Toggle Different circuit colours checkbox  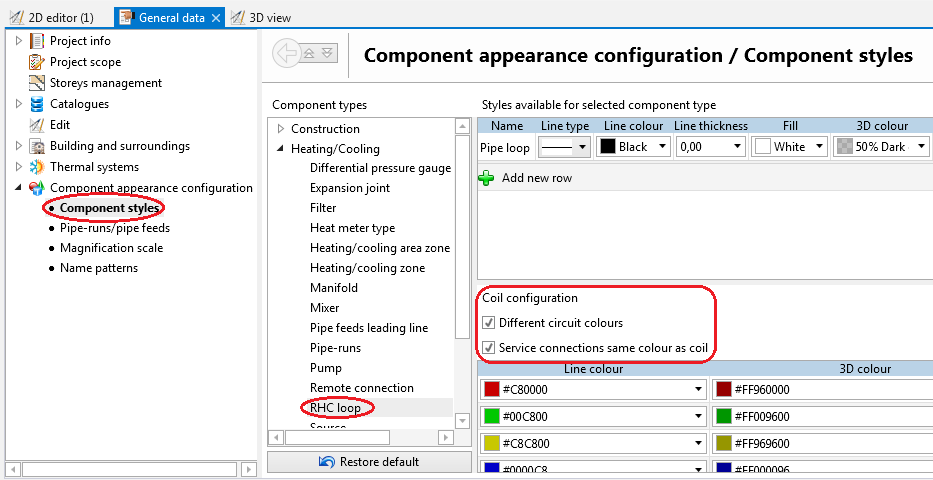[x=489, y=323]
